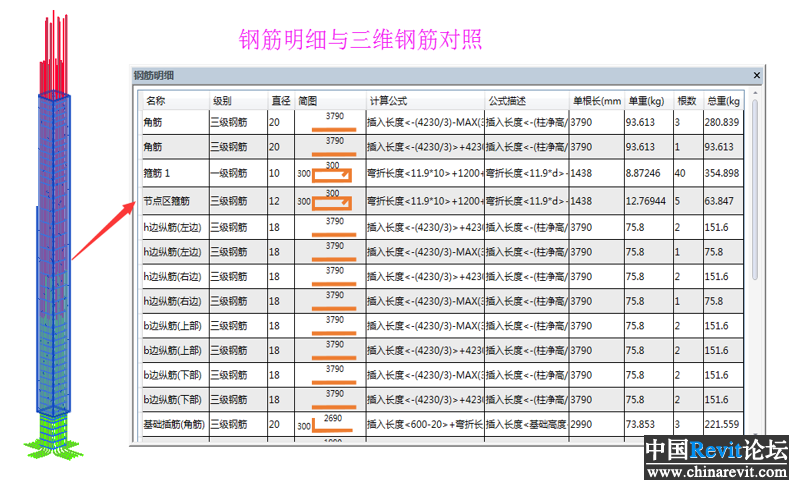Select description 插入长度<基础高度 cell
This screenshot has height=485, width=794.
click(x=527, y=424)
